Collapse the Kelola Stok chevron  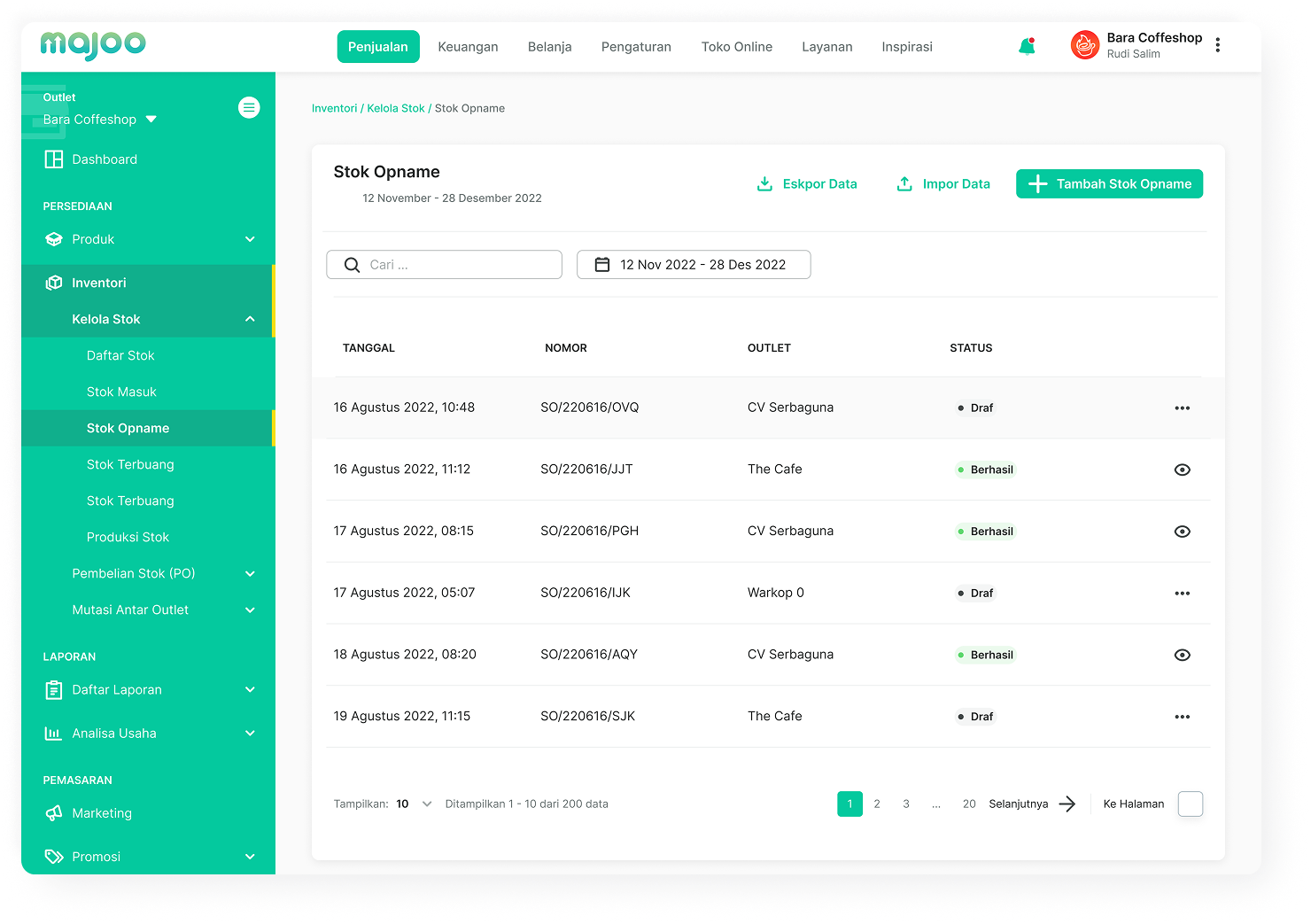click(x=250, y=319)
